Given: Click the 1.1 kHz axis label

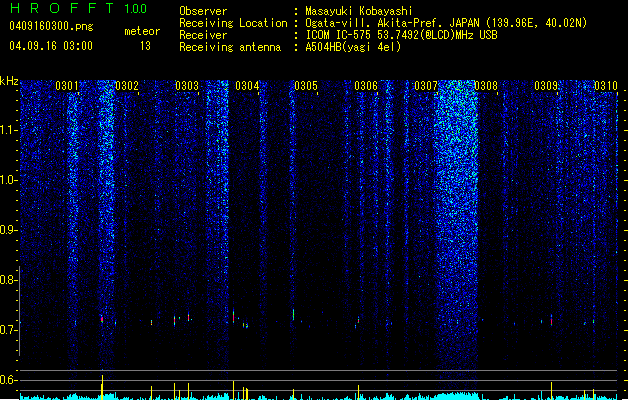Looking at the screenshot, I should click(x=8, y=130).
